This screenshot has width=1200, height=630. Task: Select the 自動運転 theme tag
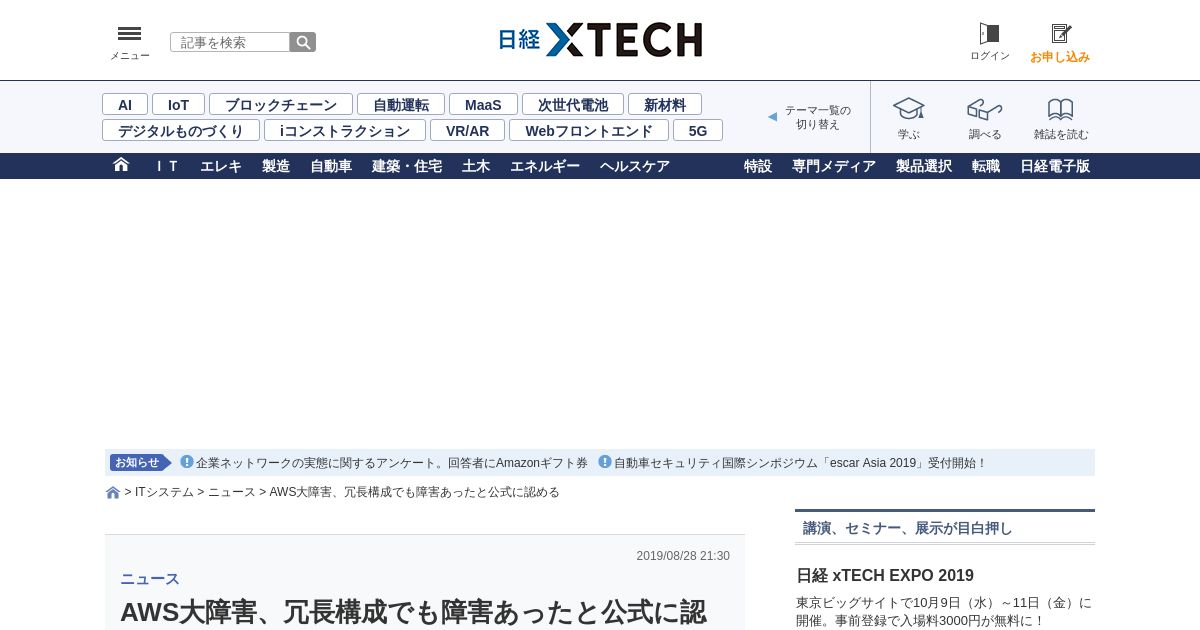401,104
